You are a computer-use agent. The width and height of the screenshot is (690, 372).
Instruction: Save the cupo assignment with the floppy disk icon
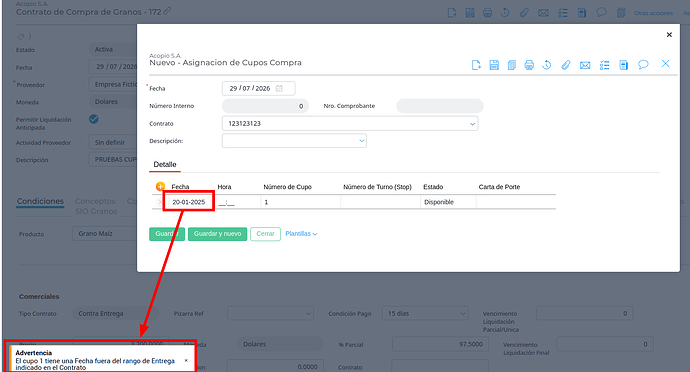tap(494, 65)
